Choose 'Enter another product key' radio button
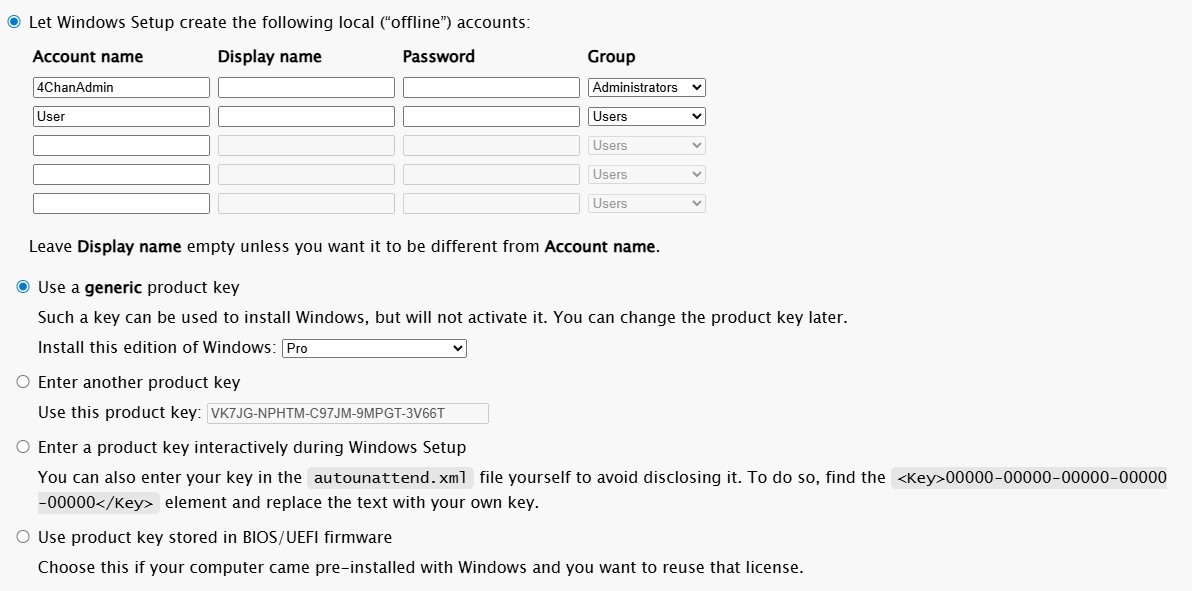The image size is (1192, 591). click(23, 382)
